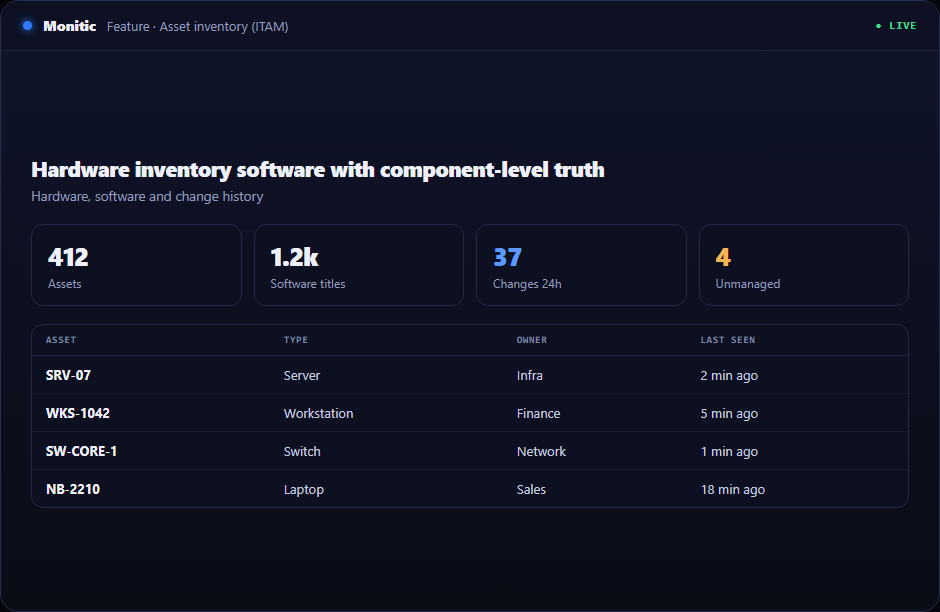940x612 pixels.
Task: Select asset SRV-07 in the table
Action: [x=68, y=375]
